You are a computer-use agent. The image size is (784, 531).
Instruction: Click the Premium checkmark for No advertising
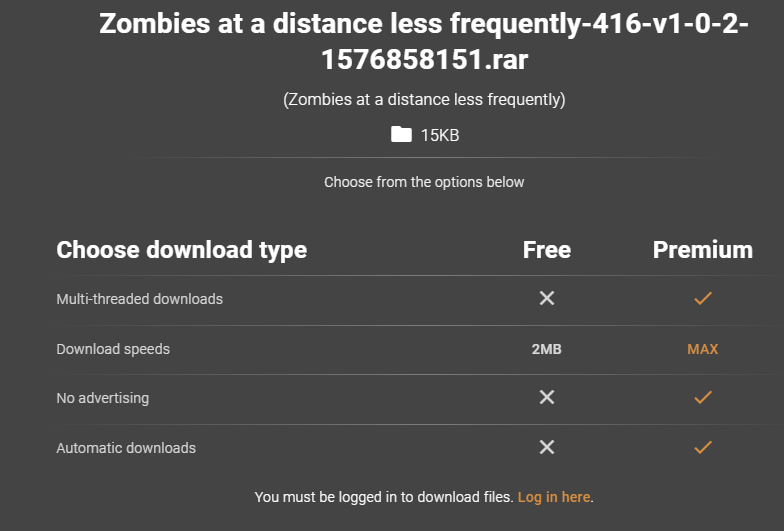tap(703, 397)
